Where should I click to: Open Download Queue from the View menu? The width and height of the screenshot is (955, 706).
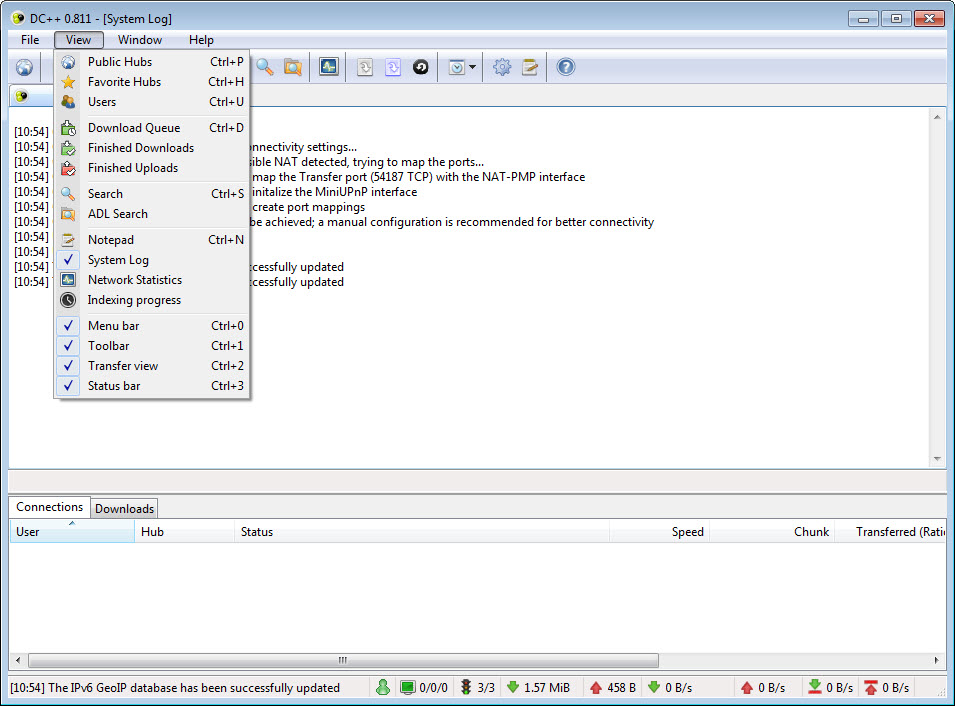152,128
